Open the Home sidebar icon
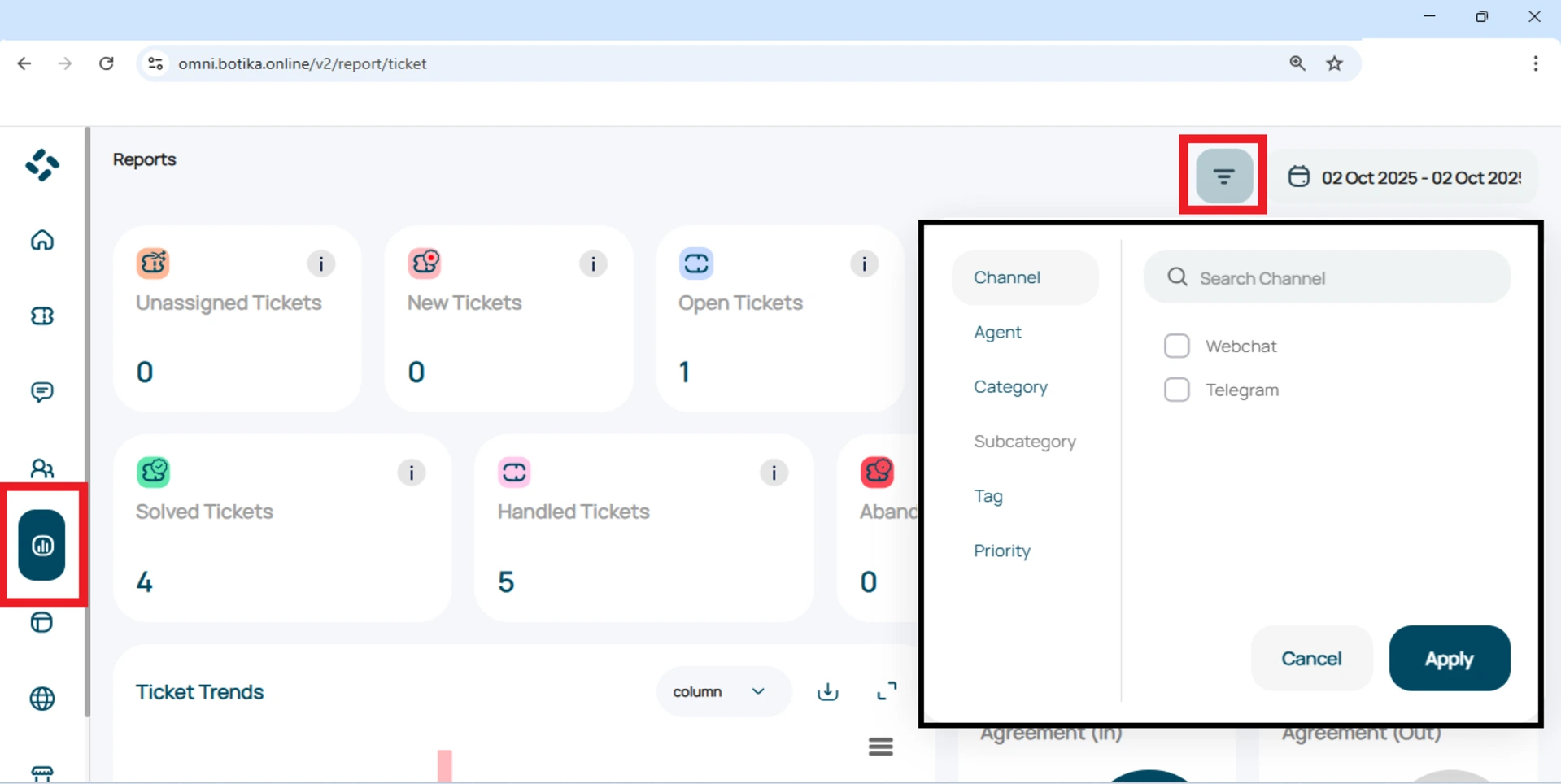This screenshot has width=1561, height=784. tap(42, 241)
